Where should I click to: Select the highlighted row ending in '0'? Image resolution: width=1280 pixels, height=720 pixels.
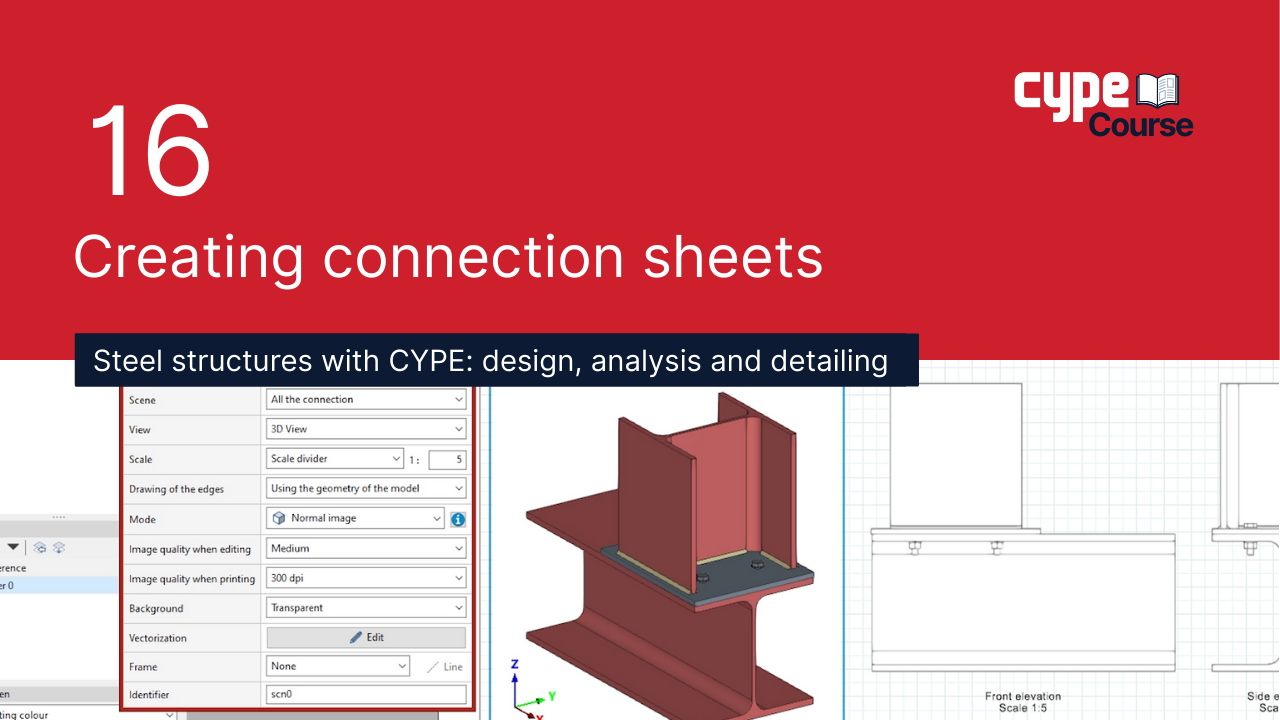[59, 585]
